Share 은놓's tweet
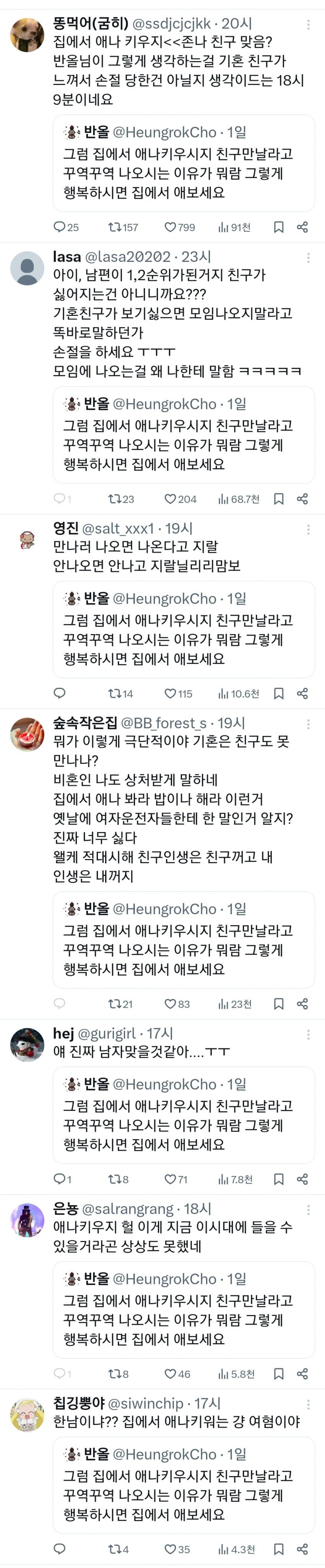 (302, 1374)
